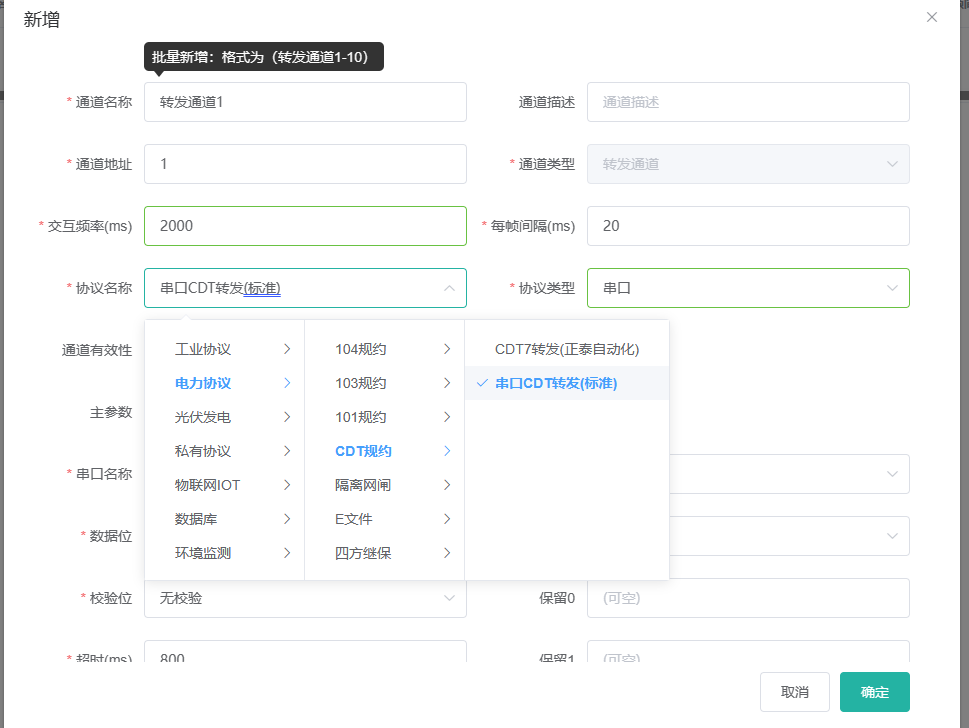The height and width of the screenshot is (728, 969).
Task: Select 环境监测 in the cascader menu
Action: 225,553
